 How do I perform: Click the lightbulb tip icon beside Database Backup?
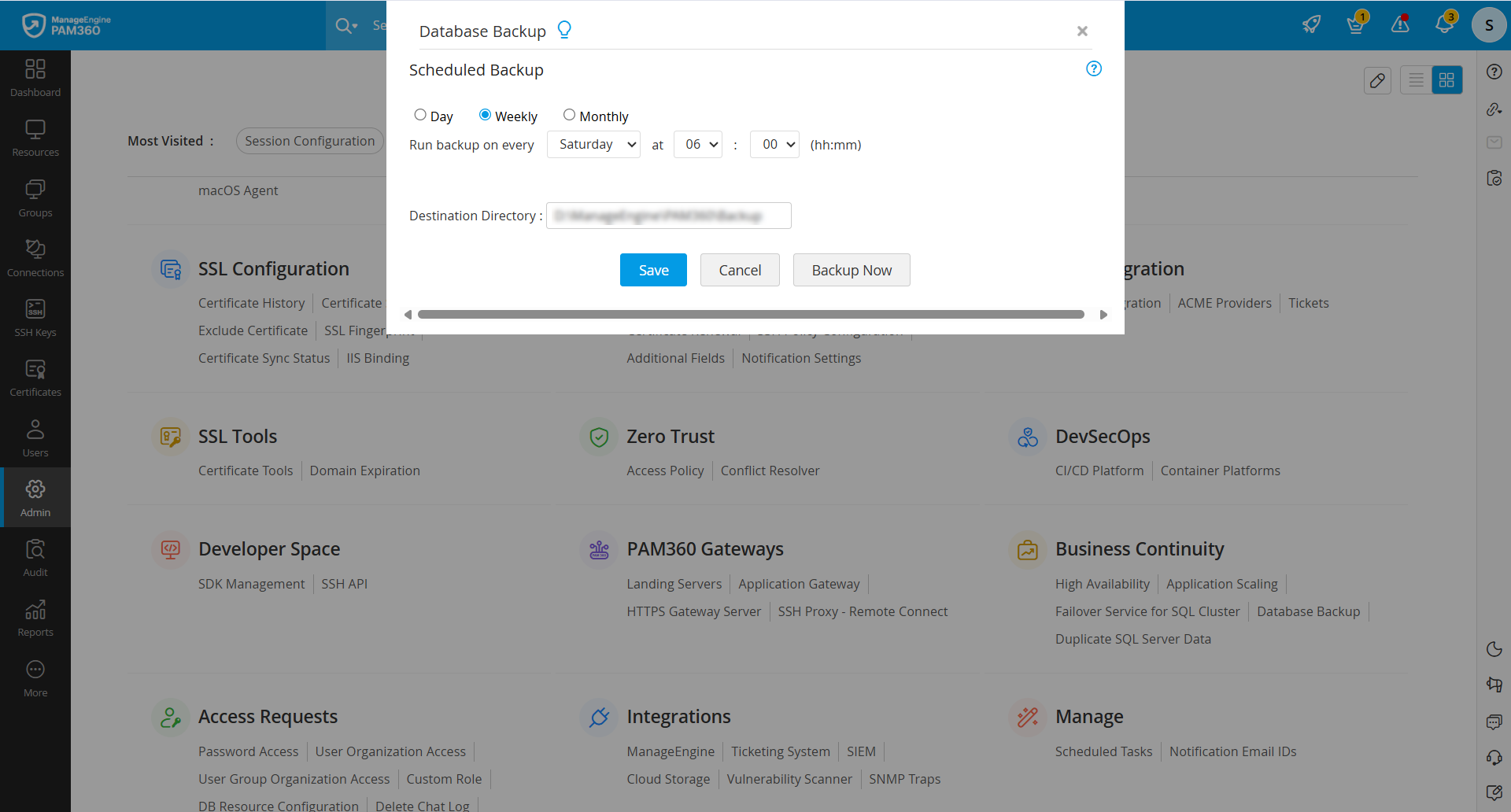tap(564, 30)
